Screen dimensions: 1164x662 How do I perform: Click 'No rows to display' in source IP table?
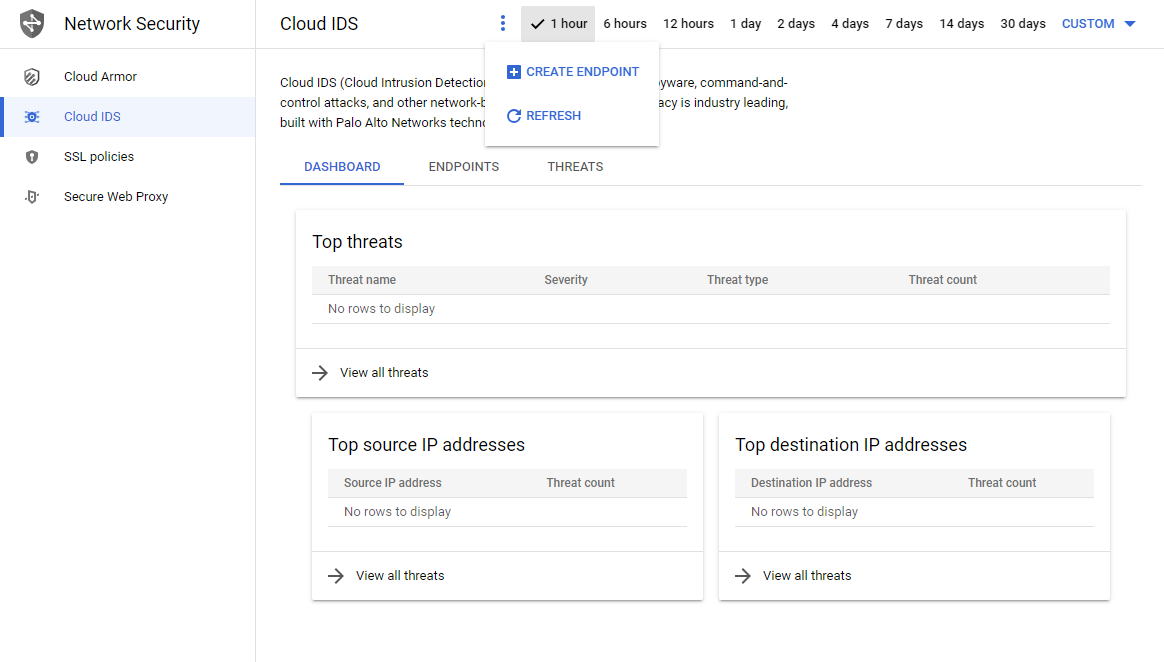click(397, 512)
